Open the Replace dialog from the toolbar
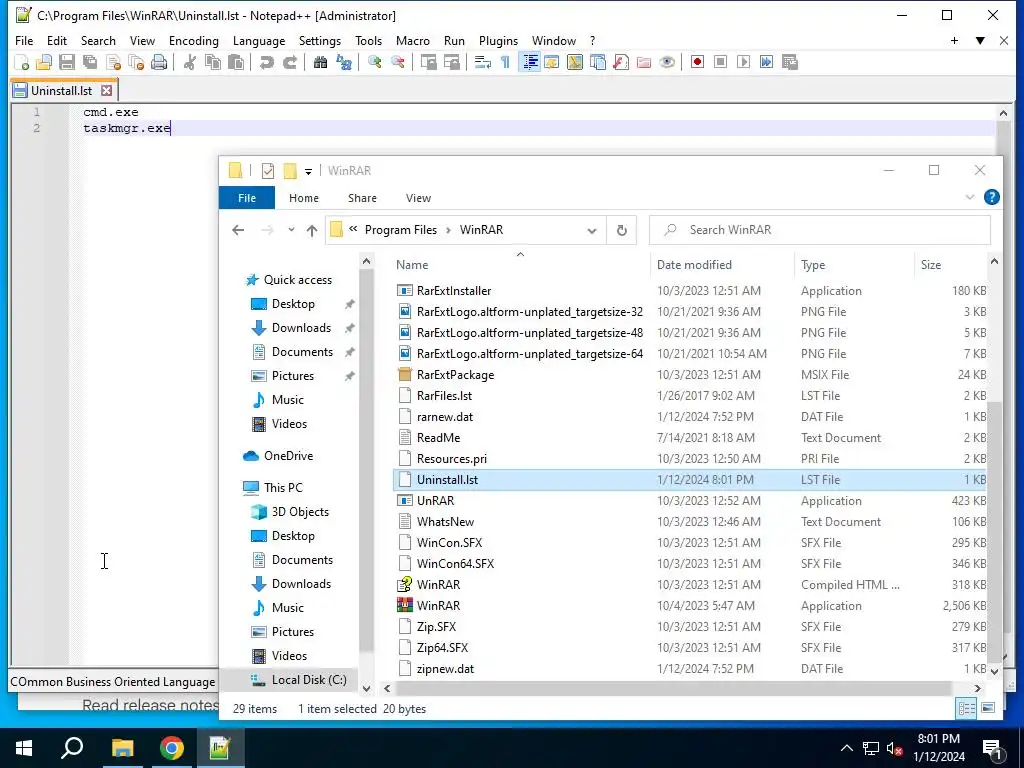Viewport: 1024px width, 768px height. [344, 62]
